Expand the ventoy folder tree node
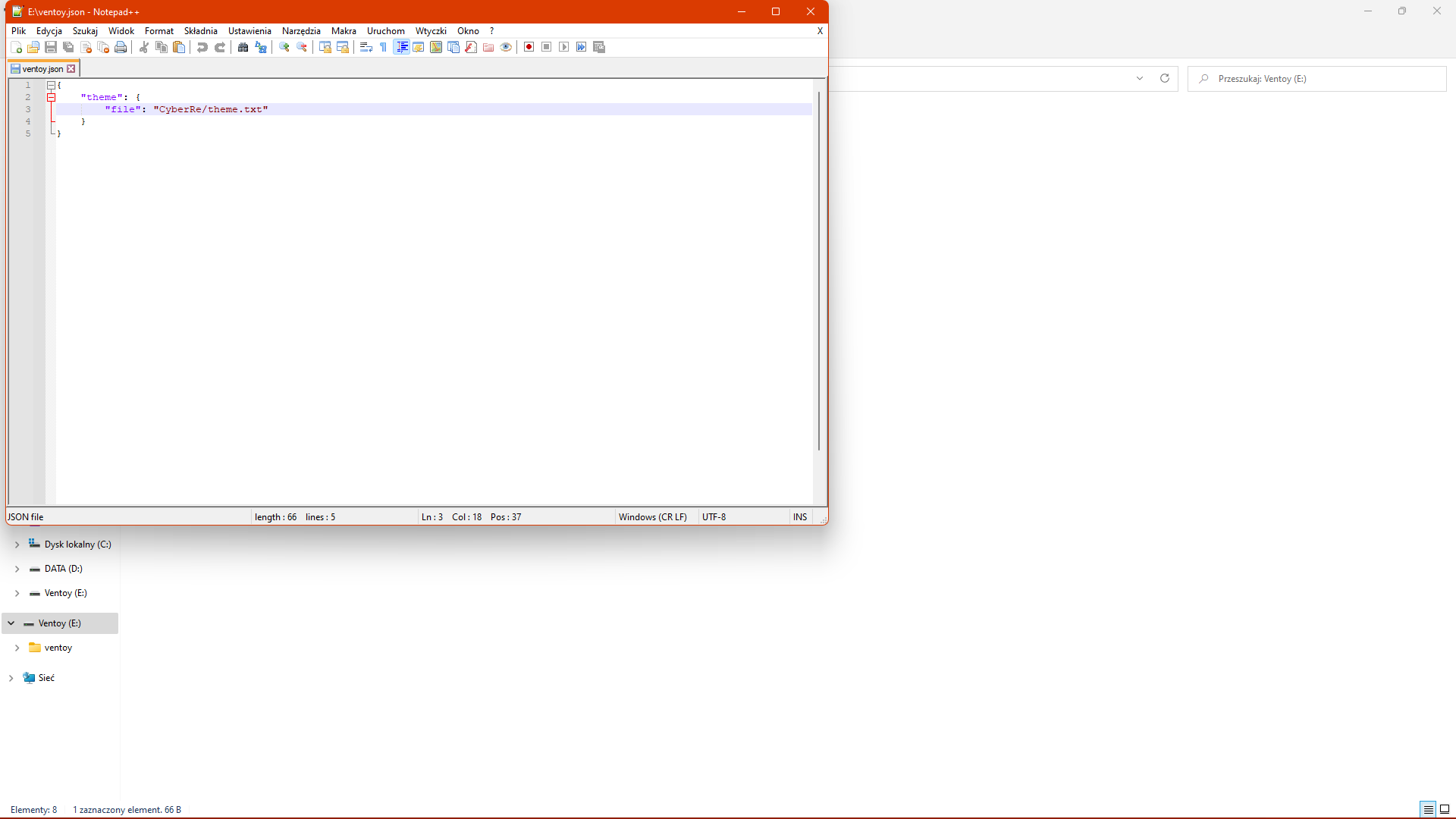1456x819 pixels. [17, 648]
